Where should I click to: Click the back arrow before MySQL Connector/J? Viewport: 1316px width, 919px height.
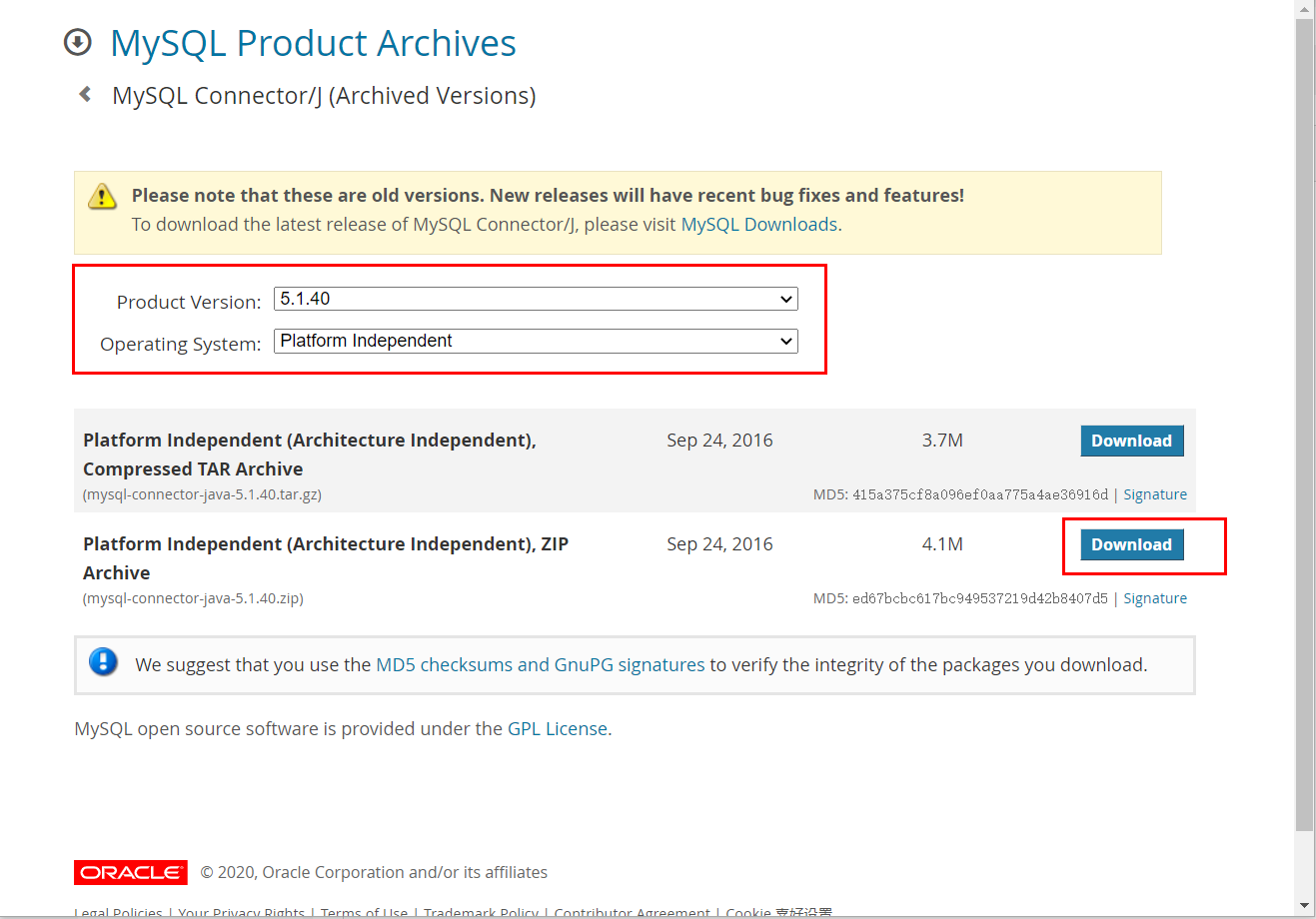coord(86,94)
